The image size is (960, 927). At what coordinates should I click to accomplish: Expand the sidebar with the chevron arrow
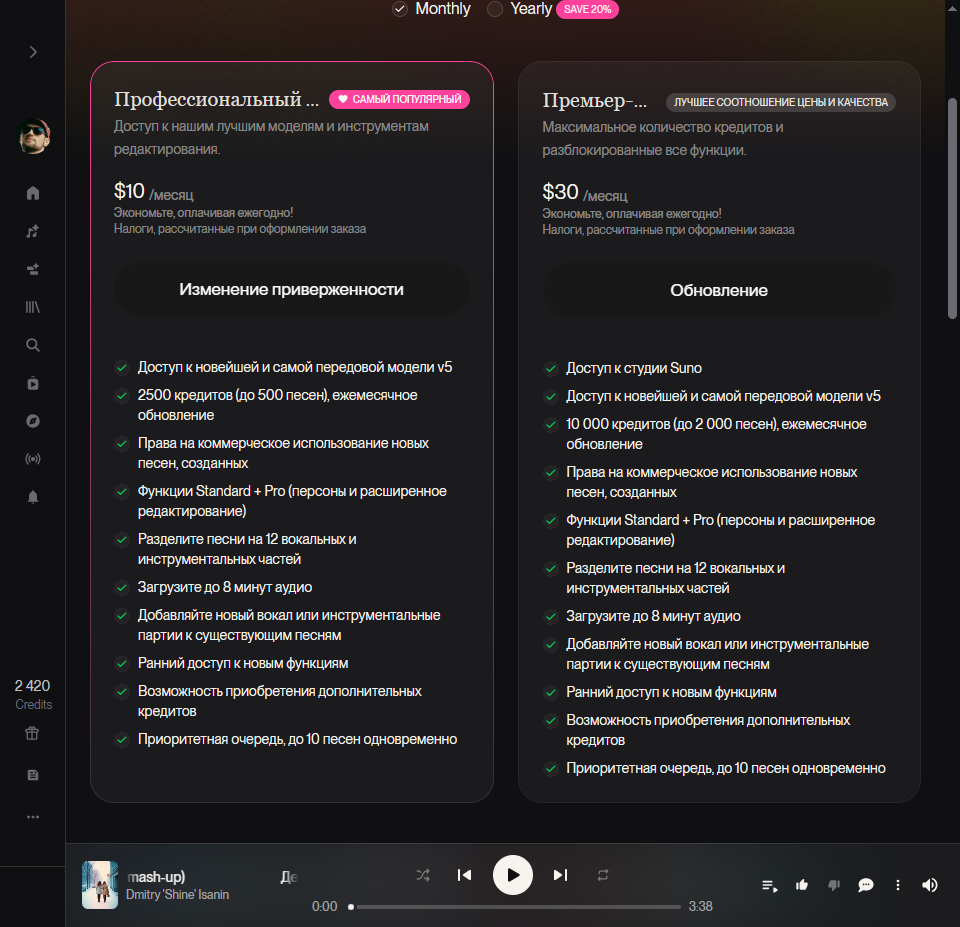pos(33,52)
